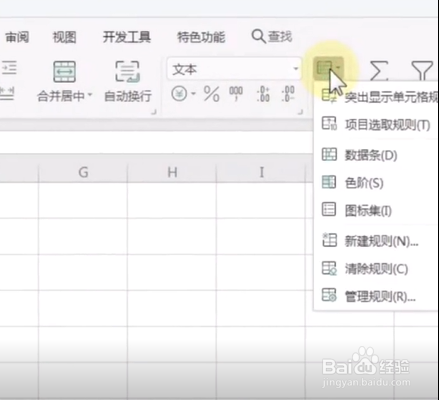Viewport: 439px width, 400px height.
Task: Open the 审阅 ribbon tab
Action: tap(17, 37)
